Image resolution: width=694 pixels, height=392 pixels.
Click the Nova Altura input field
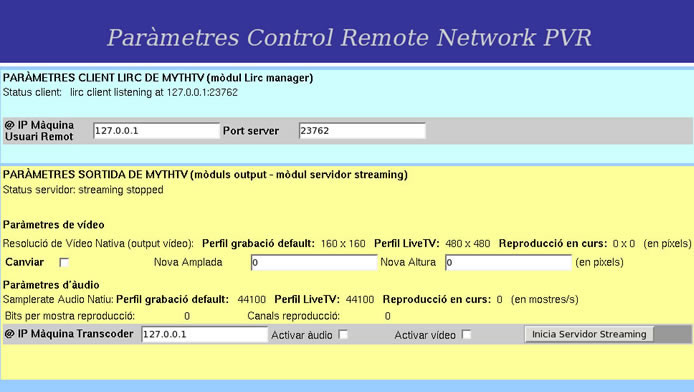coord(508,262)
